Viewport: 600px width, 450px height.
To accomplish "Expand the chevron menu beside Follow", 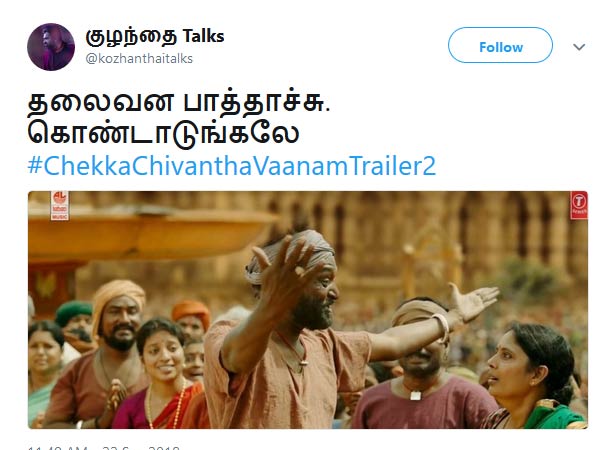I will pos(579,47).
